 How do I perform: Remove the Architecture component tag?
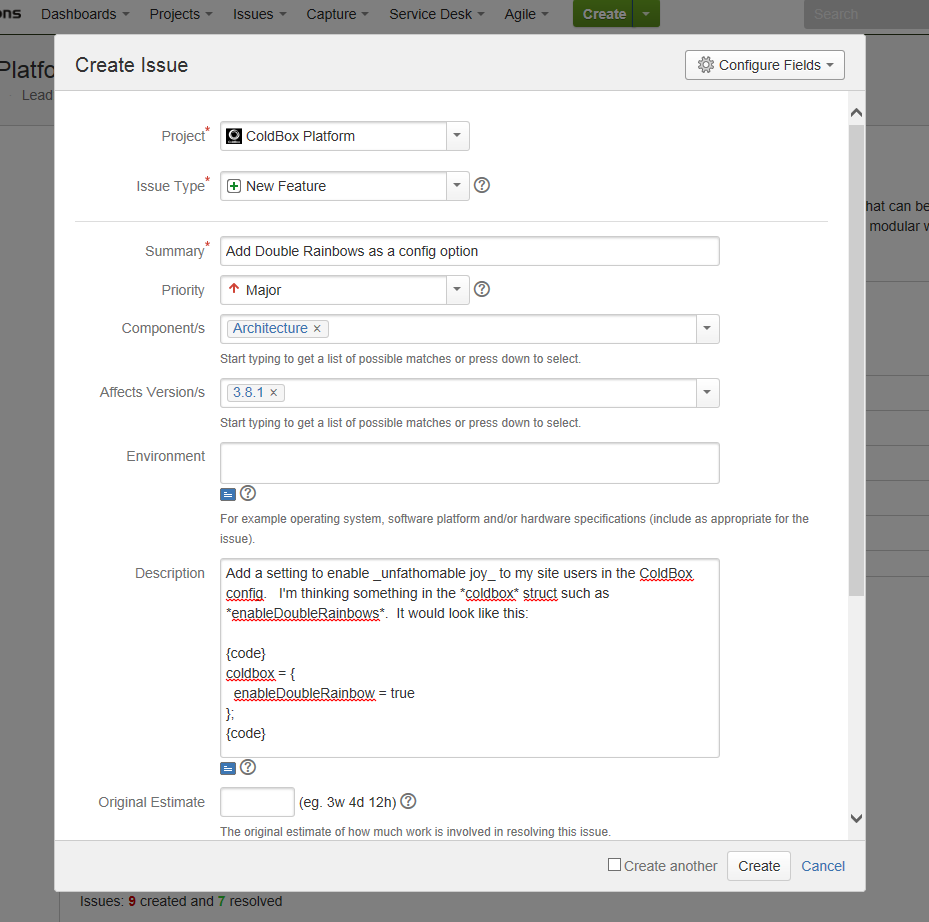tap(317, 329)
